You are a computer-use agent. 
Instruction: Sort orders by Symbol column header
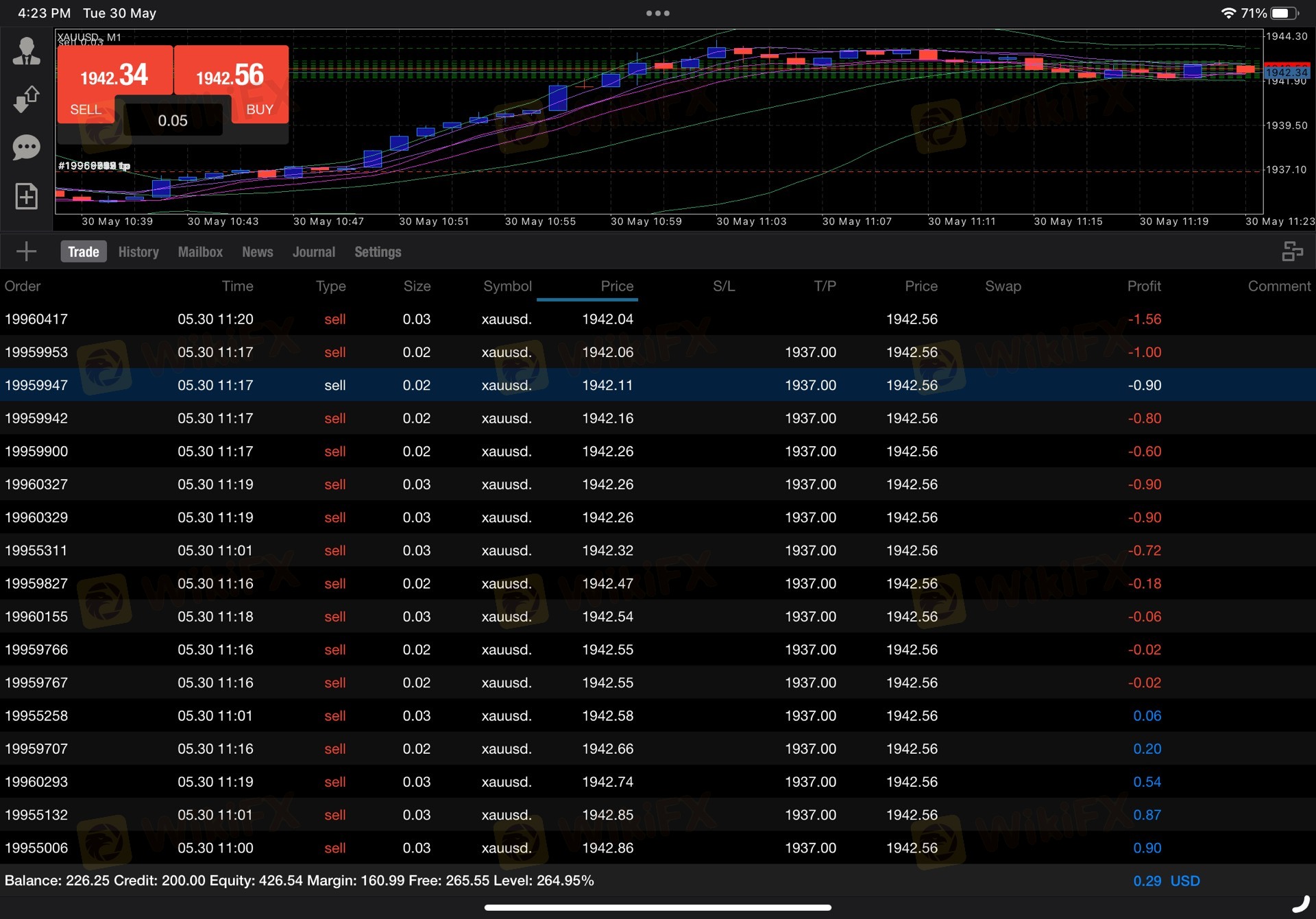tap(507, 286)
